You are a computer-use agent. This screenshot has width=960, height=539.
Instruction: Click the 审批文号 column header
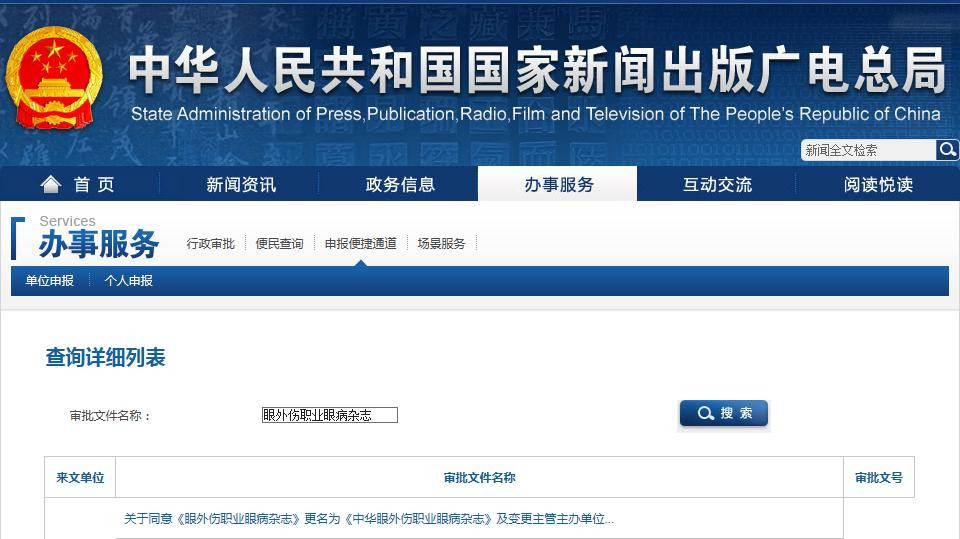click(x=878, y=478)
